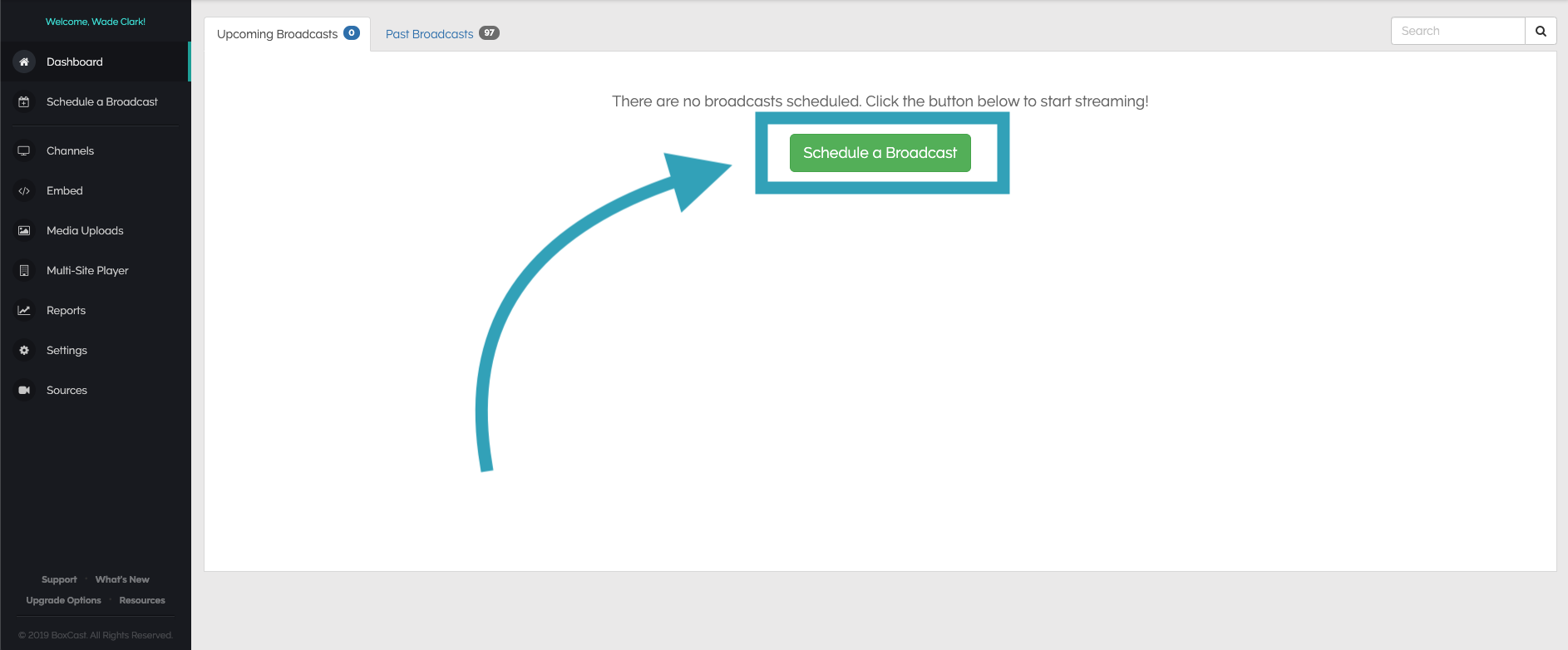Click the Media Uploads image icon
1568x650 pixels.
[x=24, y=230]
